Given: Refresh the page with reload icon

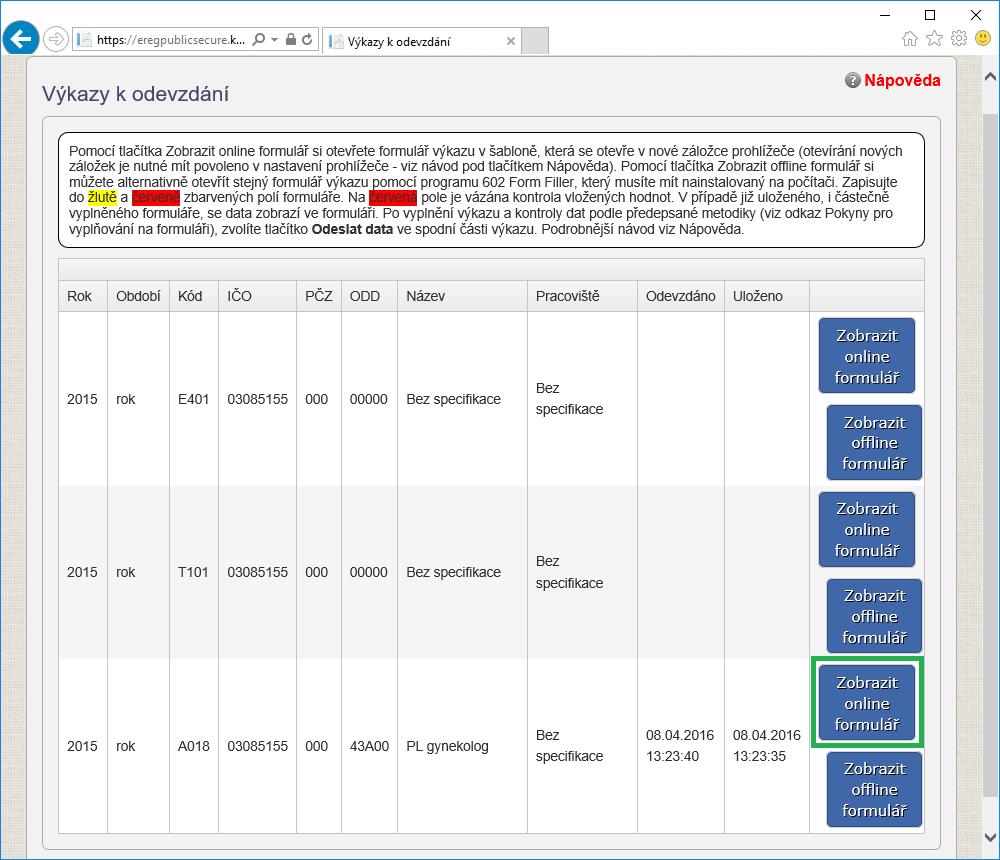Looking at the screenshot, I should 307,40.
